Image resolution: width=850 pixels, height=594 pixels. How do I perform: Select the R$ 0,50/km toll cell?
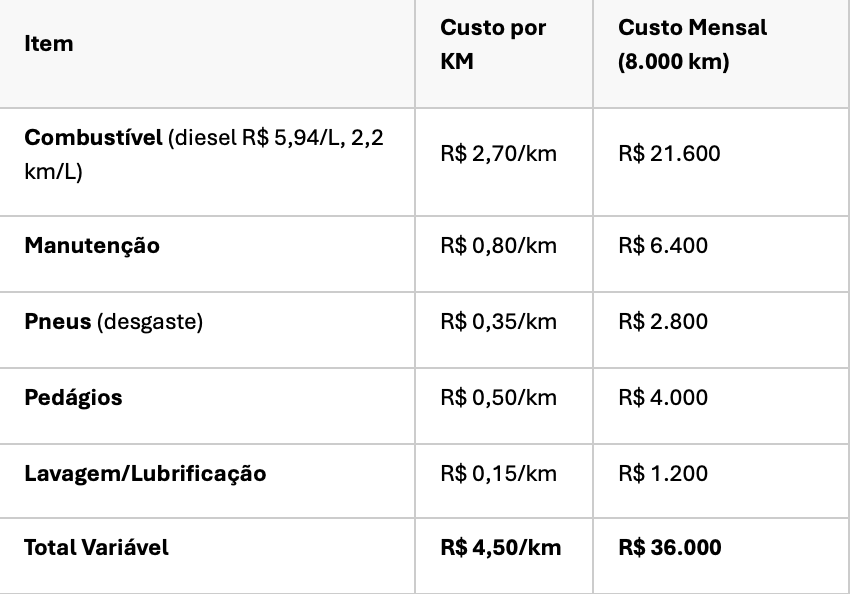click(x=498, y=398)
